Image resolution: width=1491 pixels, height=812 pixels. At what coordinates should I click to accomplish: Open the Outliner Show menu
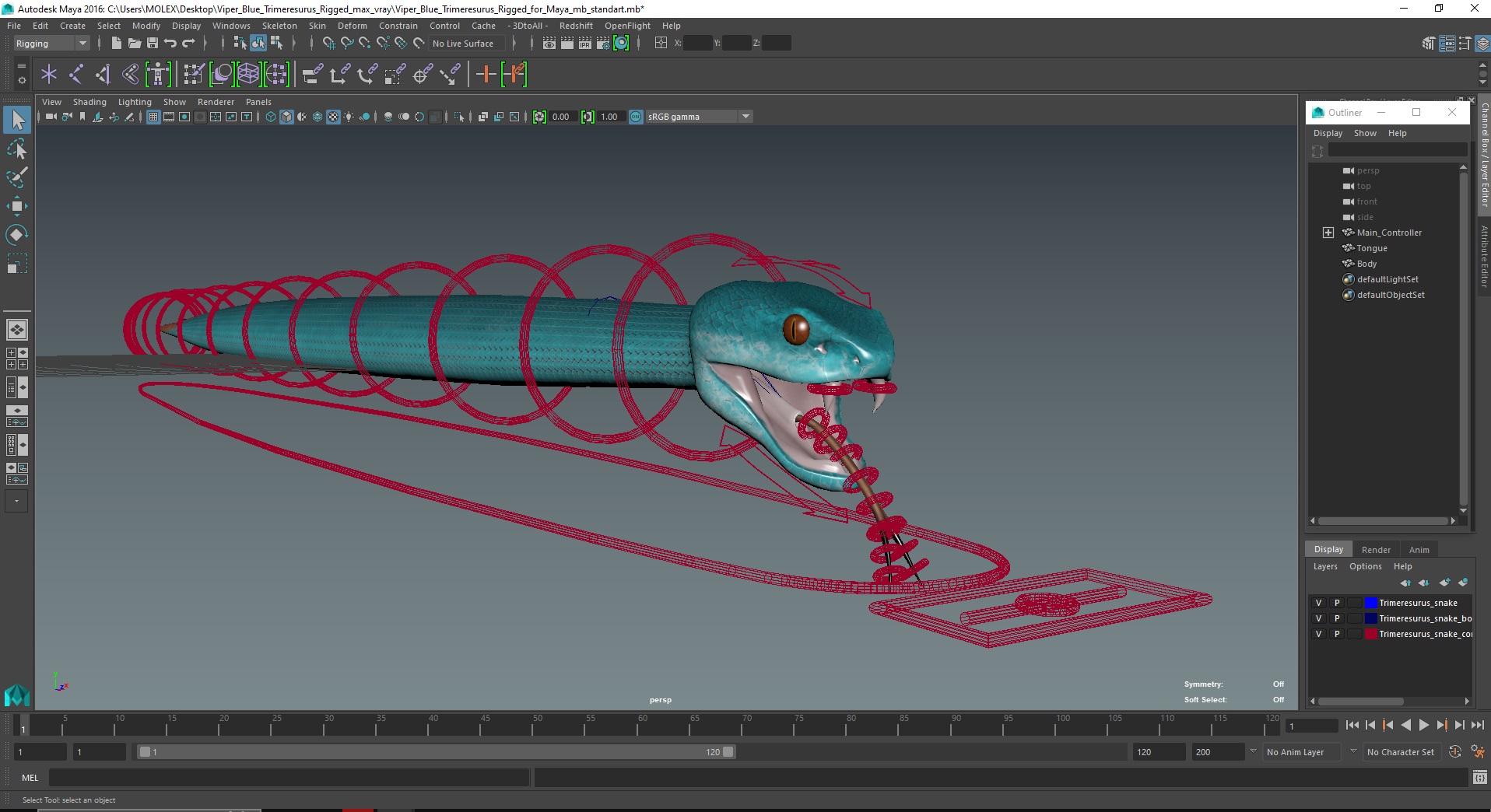point(1365,133)
